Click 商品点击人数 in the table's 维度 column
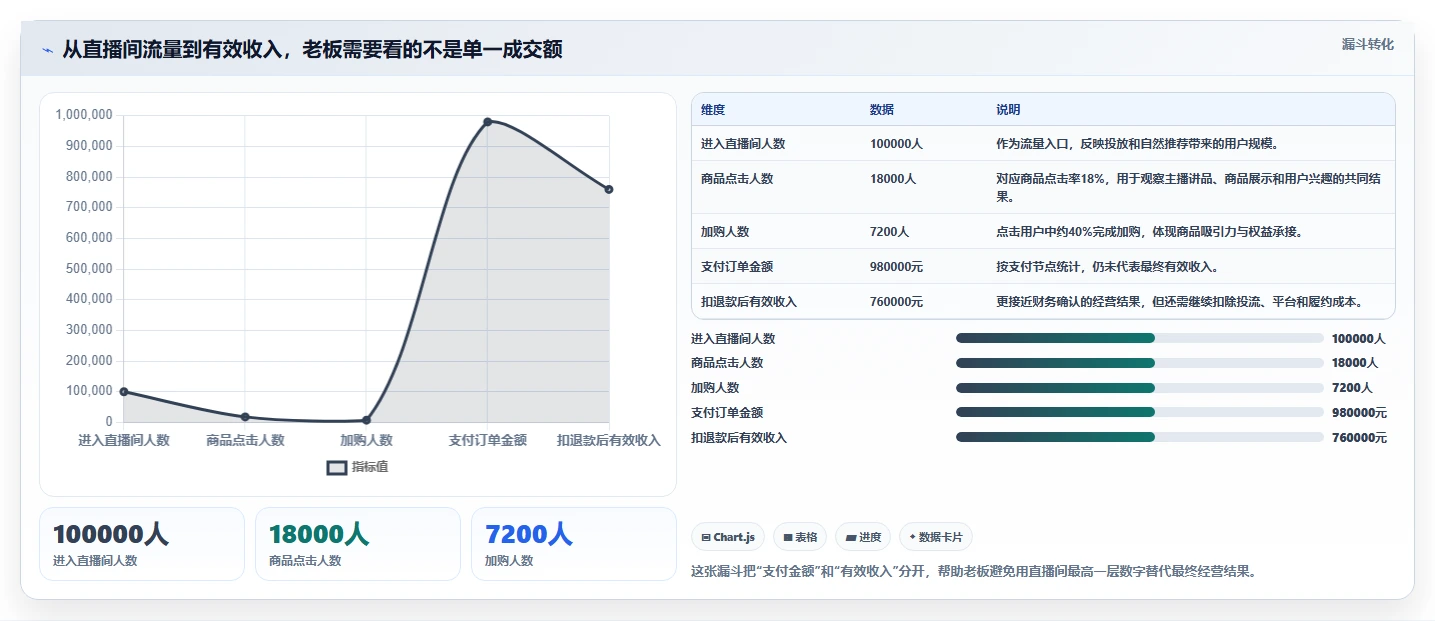 pyautogui.click(x=737, y=179)
